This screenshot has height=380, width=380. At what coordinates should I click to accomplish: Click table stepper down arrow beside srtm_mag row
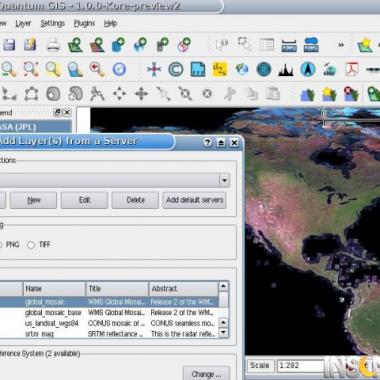[x=224, y=332]
